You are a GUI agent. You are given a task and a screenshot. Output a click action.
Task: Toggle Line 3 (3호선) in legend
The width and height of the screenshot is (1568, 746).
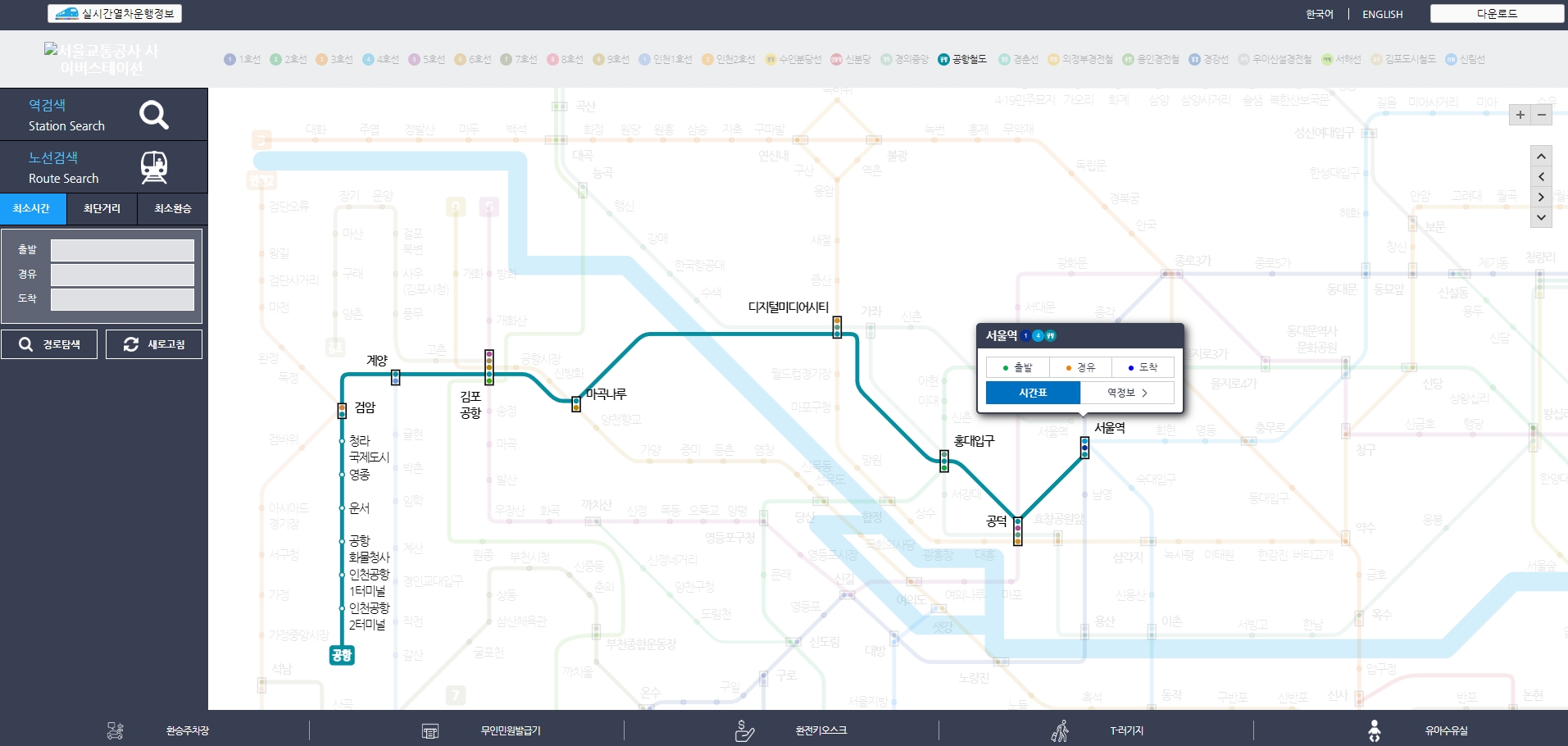coord(334,59)
